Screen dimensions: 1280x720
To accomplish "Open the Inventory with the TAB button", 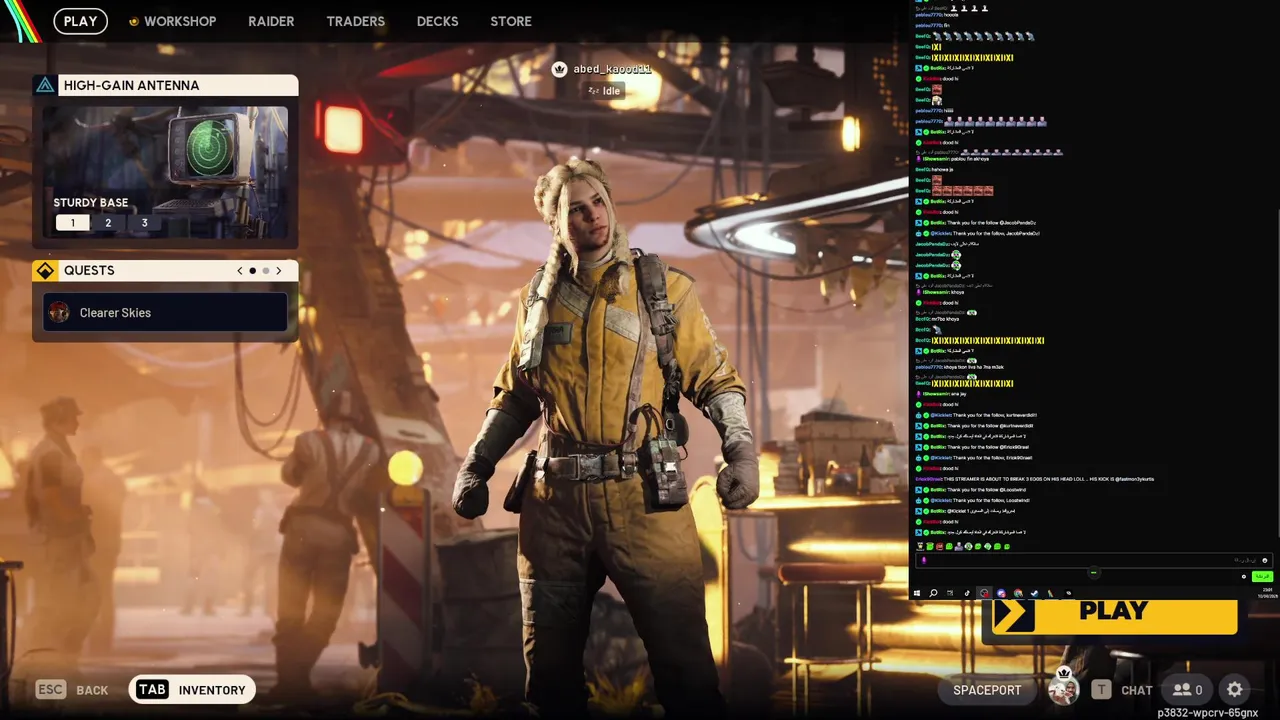I will pos(192,689).
